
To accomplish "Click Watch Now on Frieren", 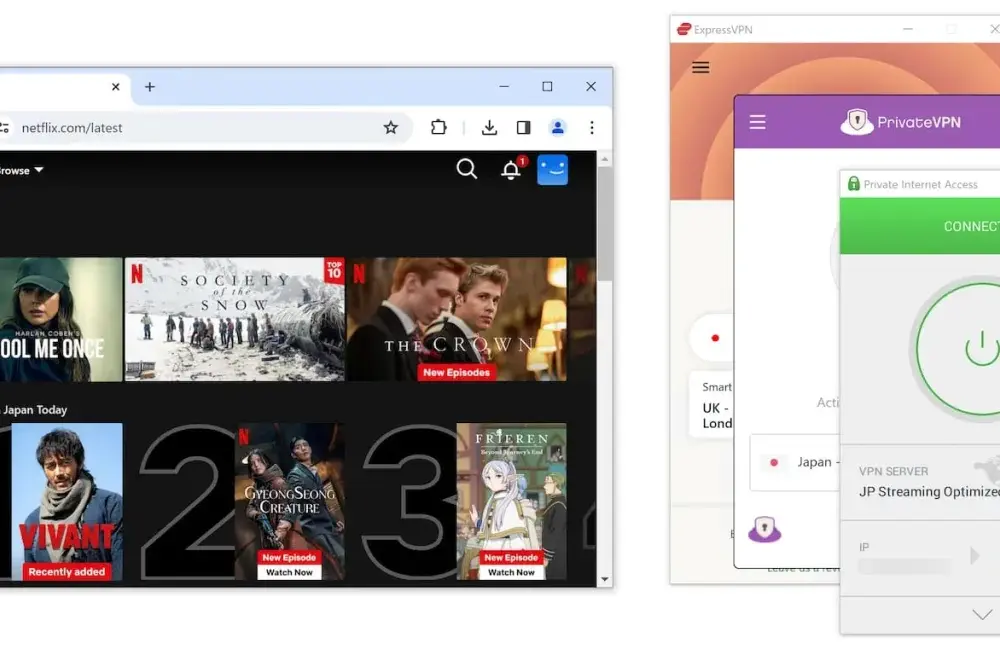I will coord(511,572).
